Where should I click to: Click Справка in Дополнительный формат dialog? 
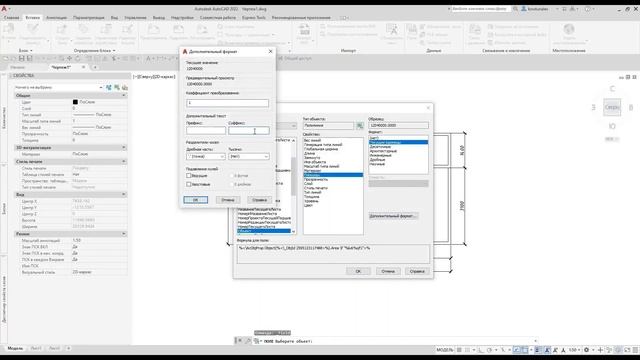259,200
